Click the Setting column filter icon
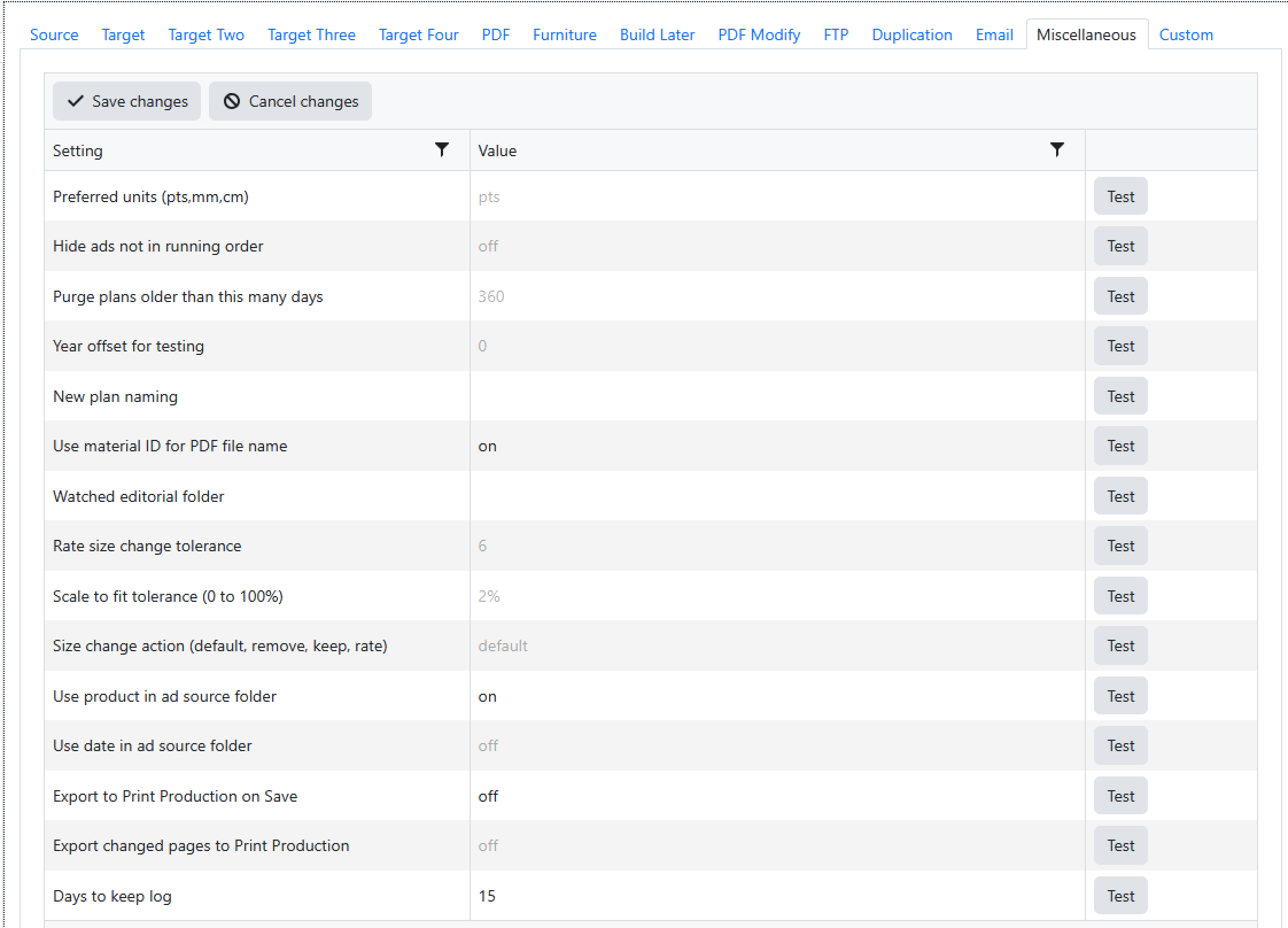 point(441,150)
